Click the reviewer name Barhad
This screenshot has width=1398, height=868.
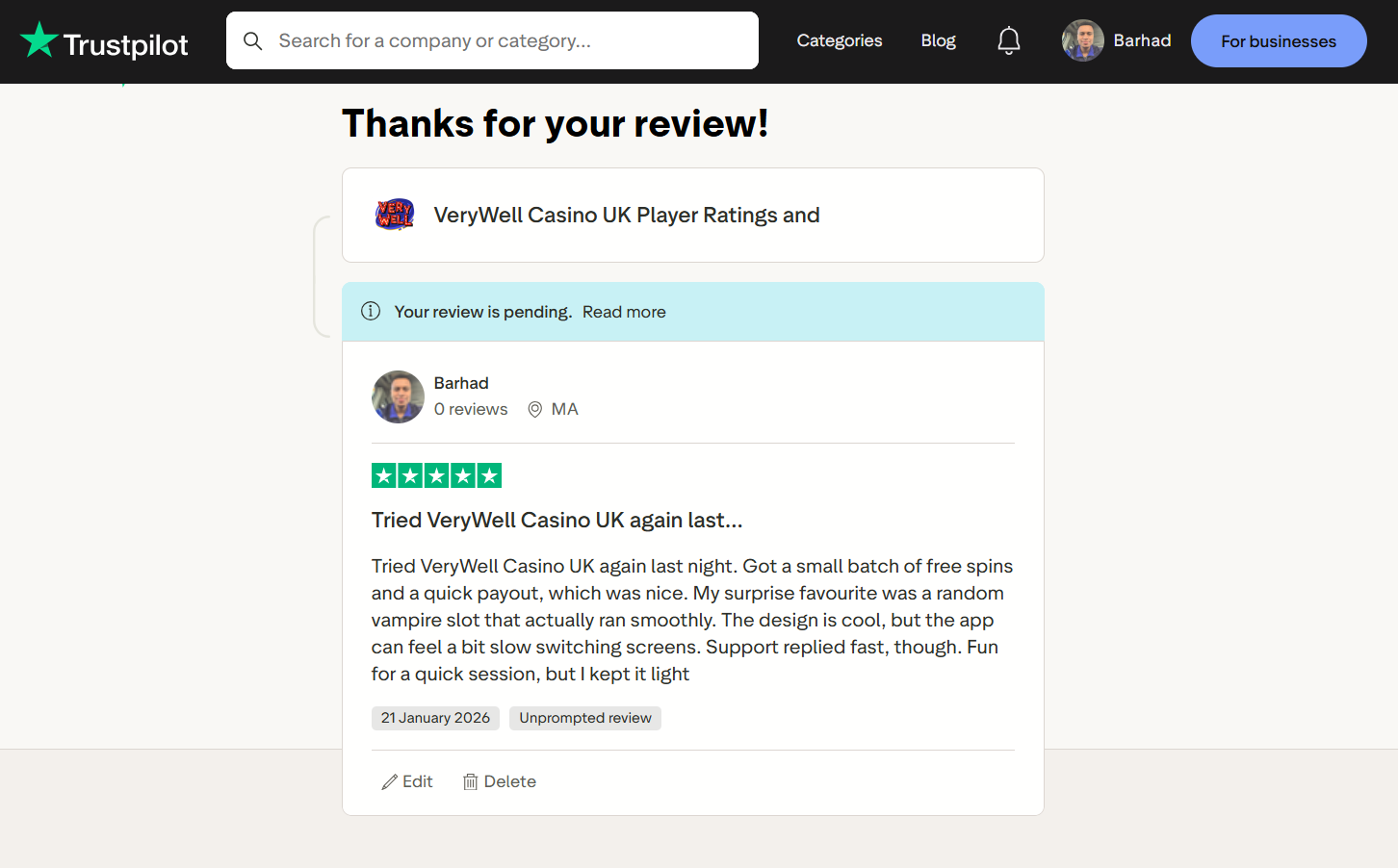tap(461, 383)
